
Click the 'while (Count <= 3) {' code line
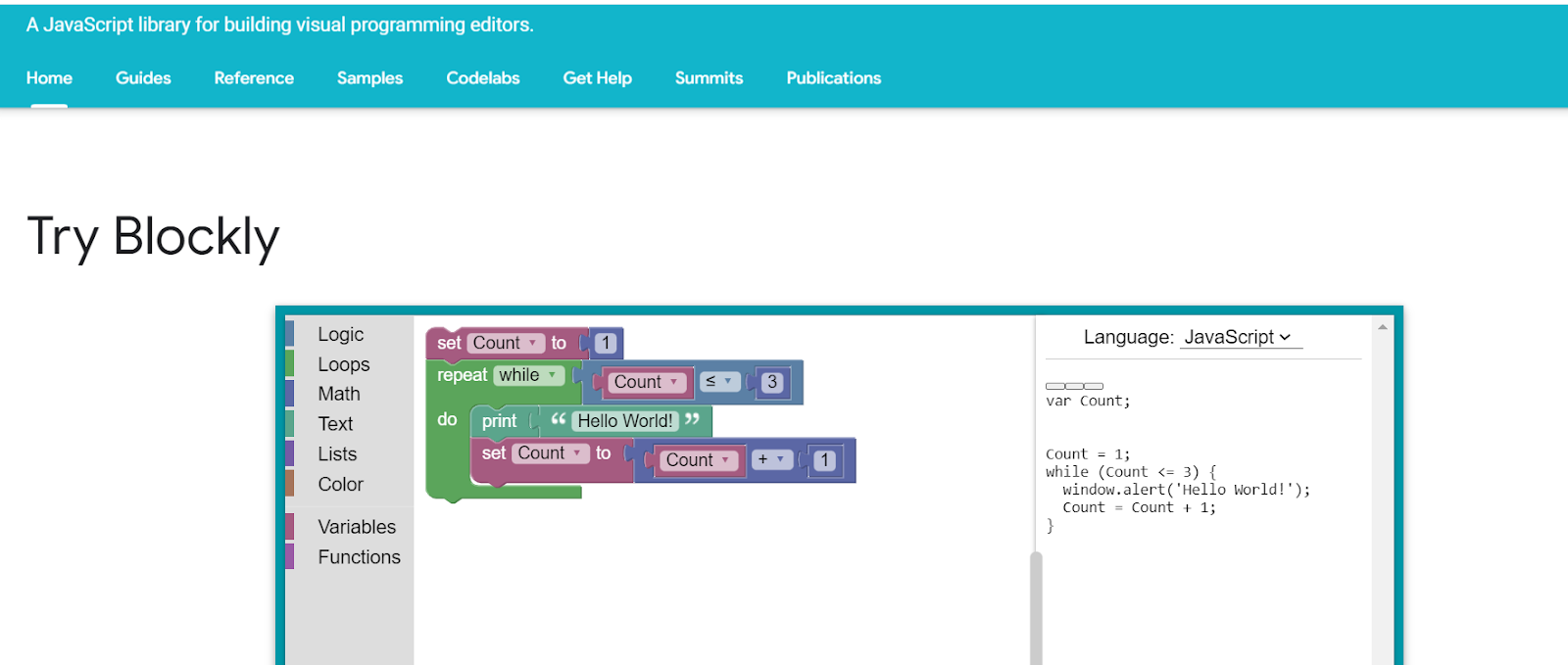[1131, 472]
